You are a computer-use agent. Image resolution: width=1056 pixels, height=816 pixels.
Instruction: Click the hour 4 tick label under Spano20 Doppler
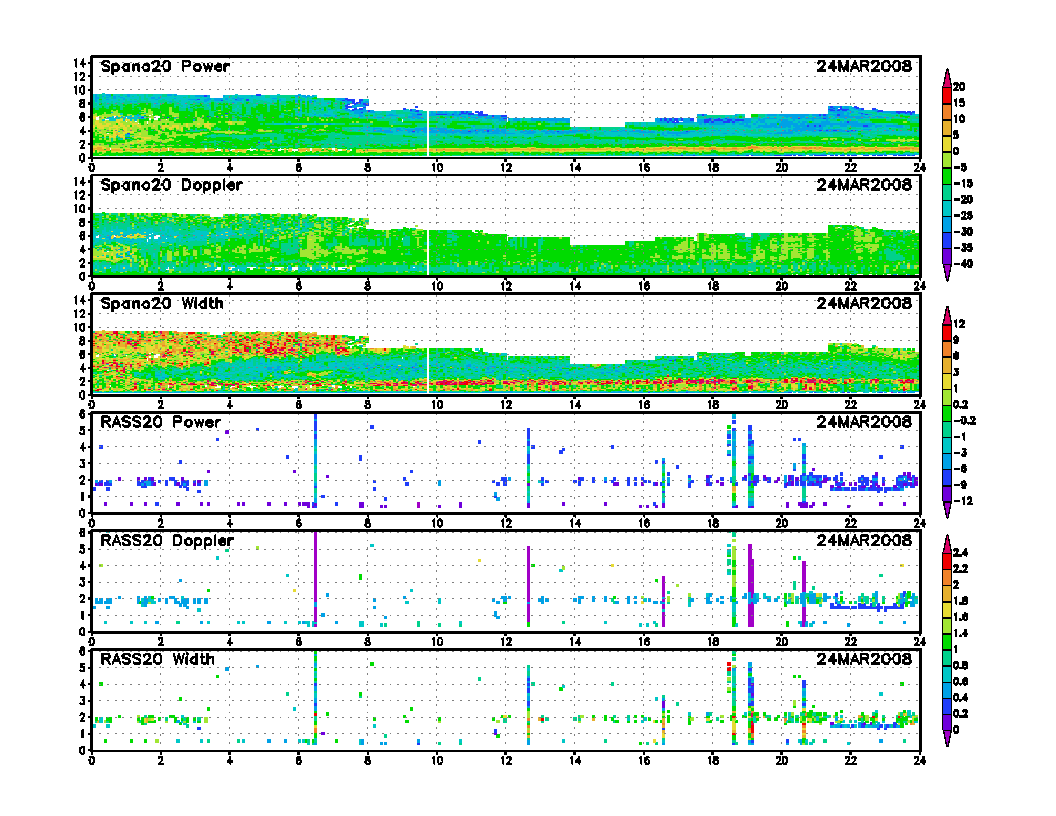pos(230,286)
